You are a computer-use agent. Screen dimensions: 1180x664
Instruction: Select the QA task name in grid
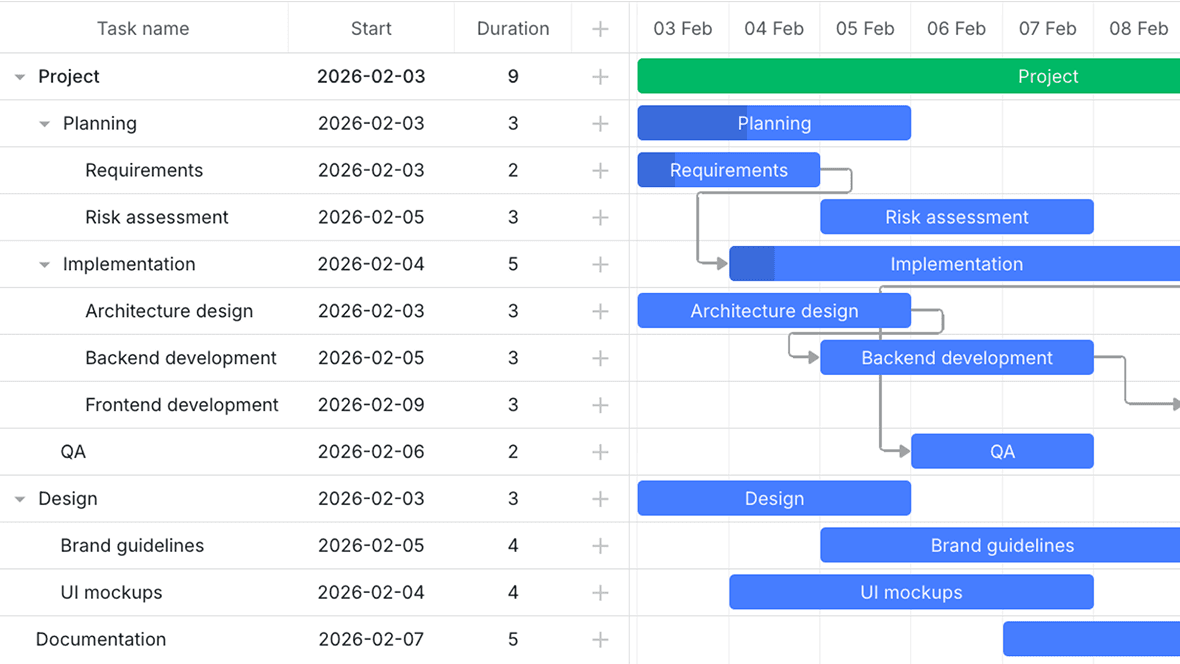coord(73,452)
